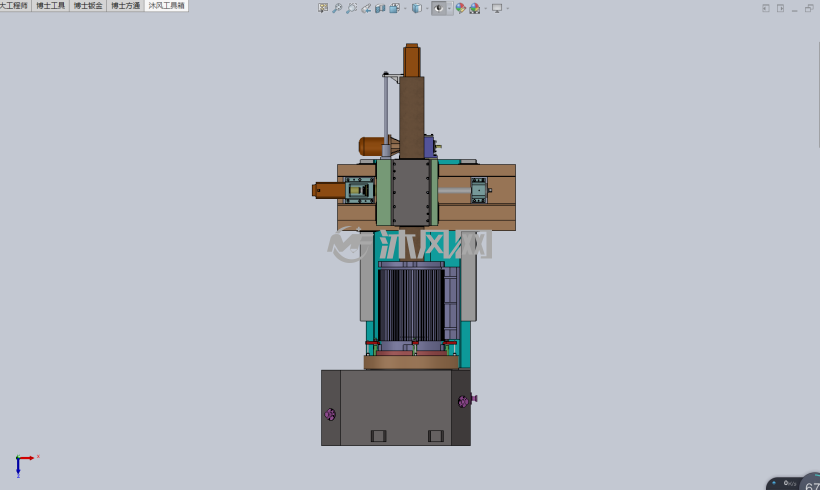820x490 pixels.
Task: Switch to the 博士方通 tab
Action: [126, 5]
